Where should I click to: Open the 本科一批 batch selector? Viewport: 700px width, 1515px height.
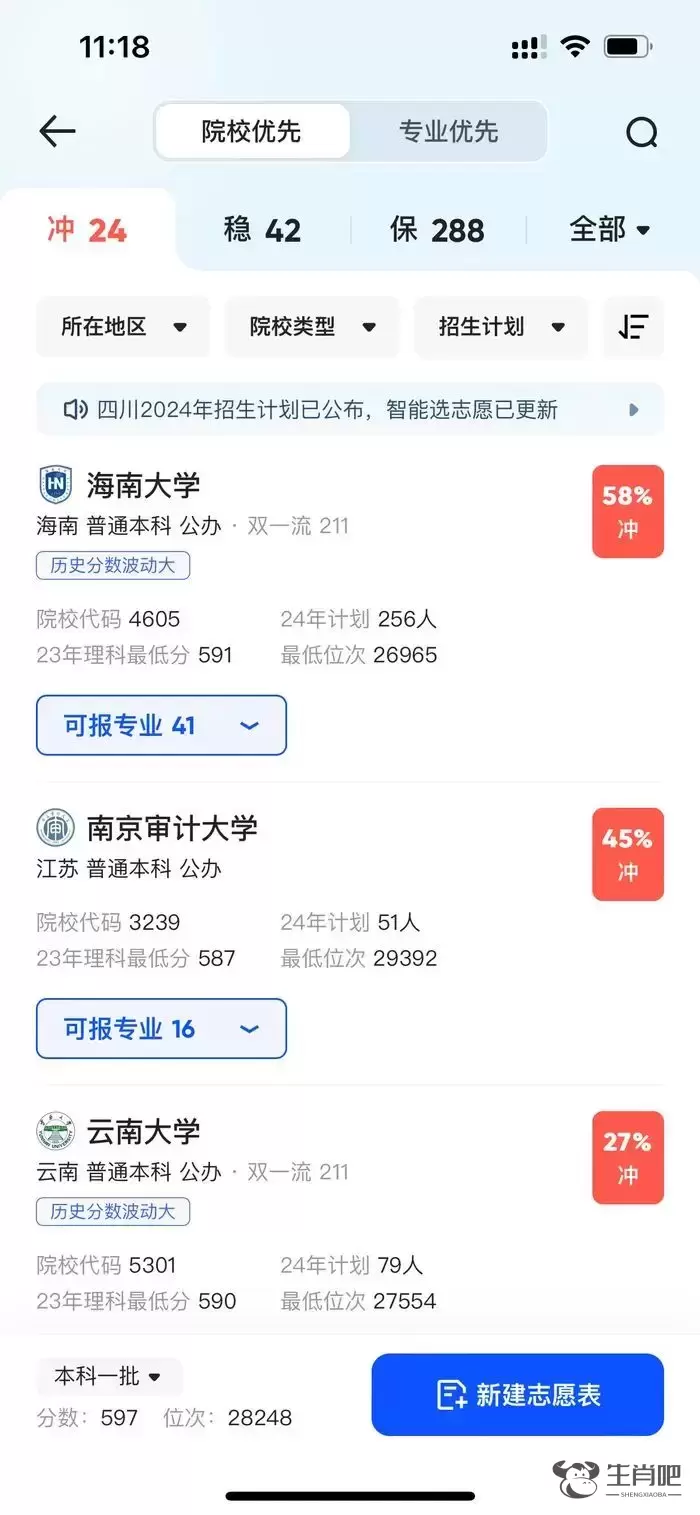(109, 1377)
